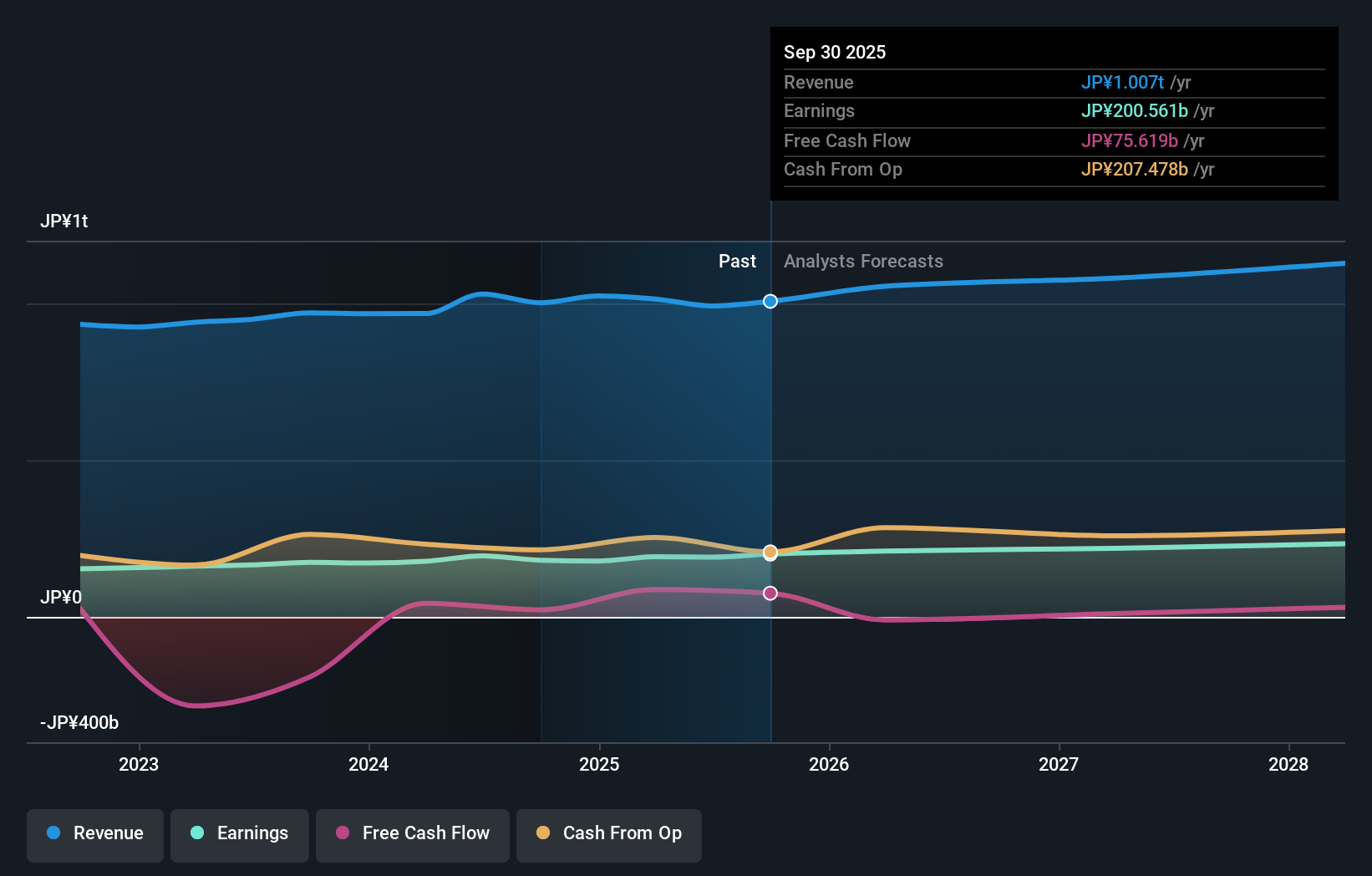Expand the Free Cash Flow legend entry
This screenshot has height=876, width=1372.
412,833
